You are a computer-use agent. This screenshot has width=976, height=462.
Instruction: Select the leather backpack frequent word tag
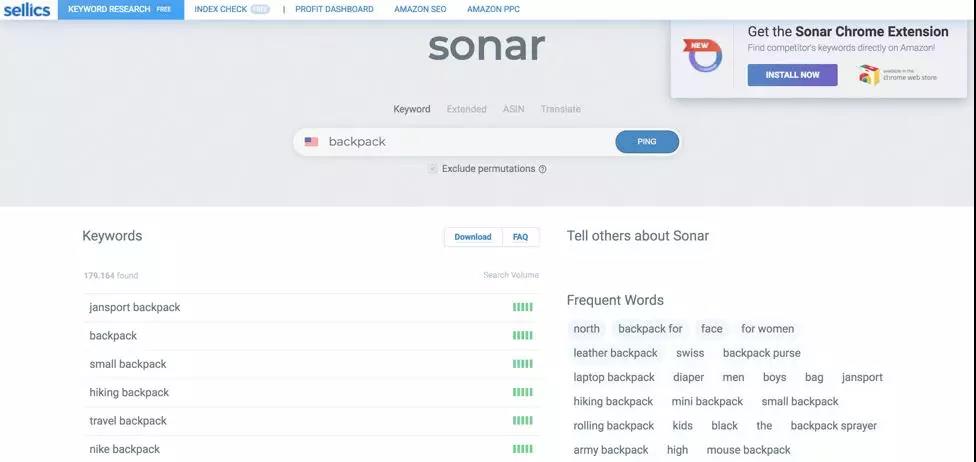(616, 353)
